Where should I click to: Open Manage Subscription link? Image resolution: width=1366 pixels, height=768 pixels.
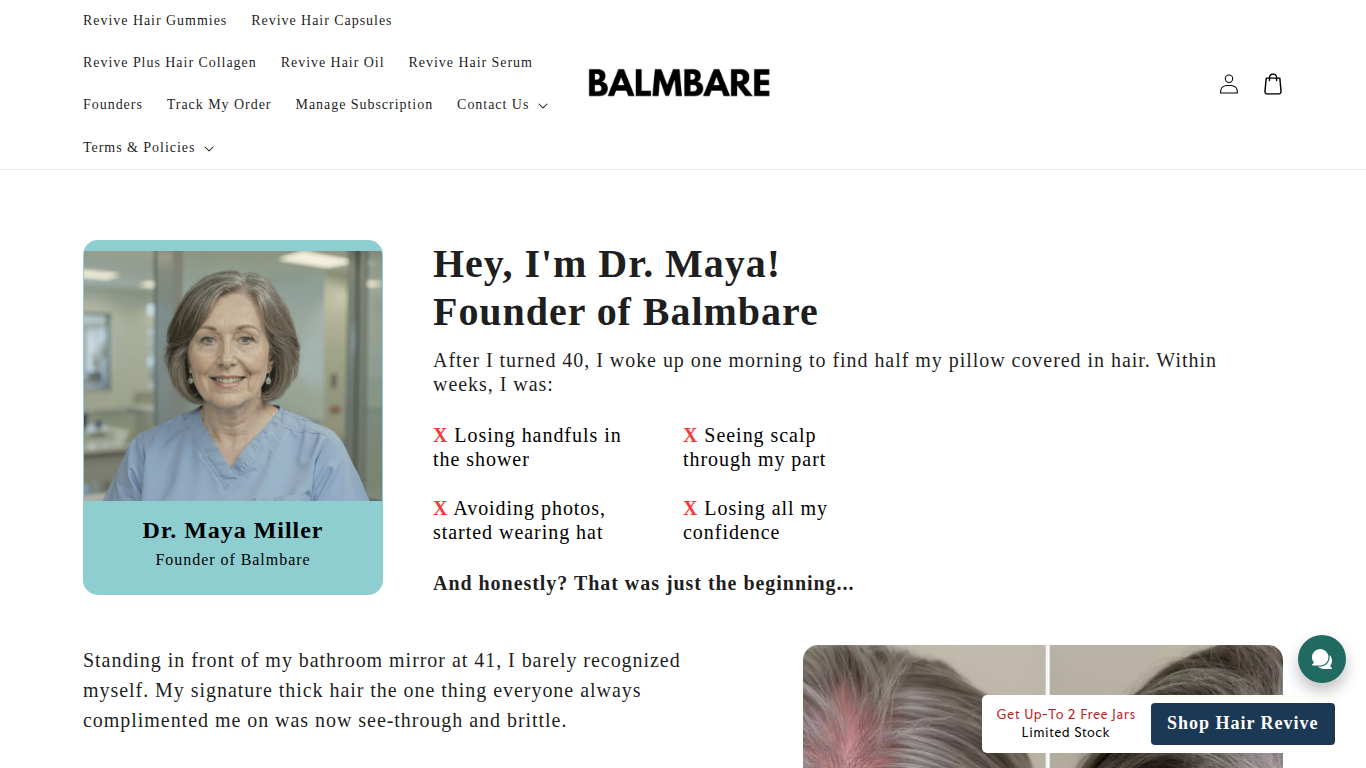point(364,105)
